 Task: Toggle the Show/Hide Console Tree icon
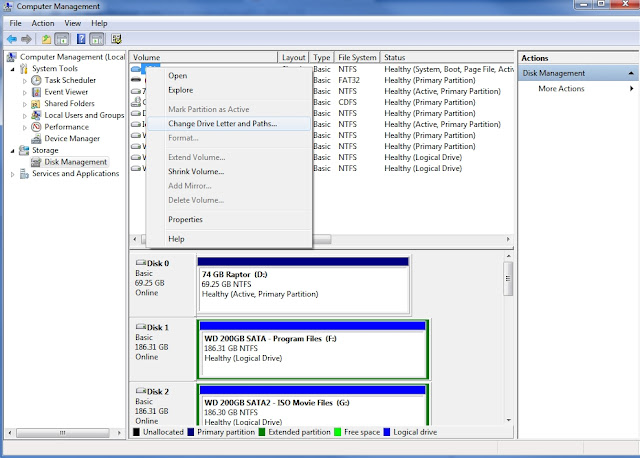[x=62, y=39]
